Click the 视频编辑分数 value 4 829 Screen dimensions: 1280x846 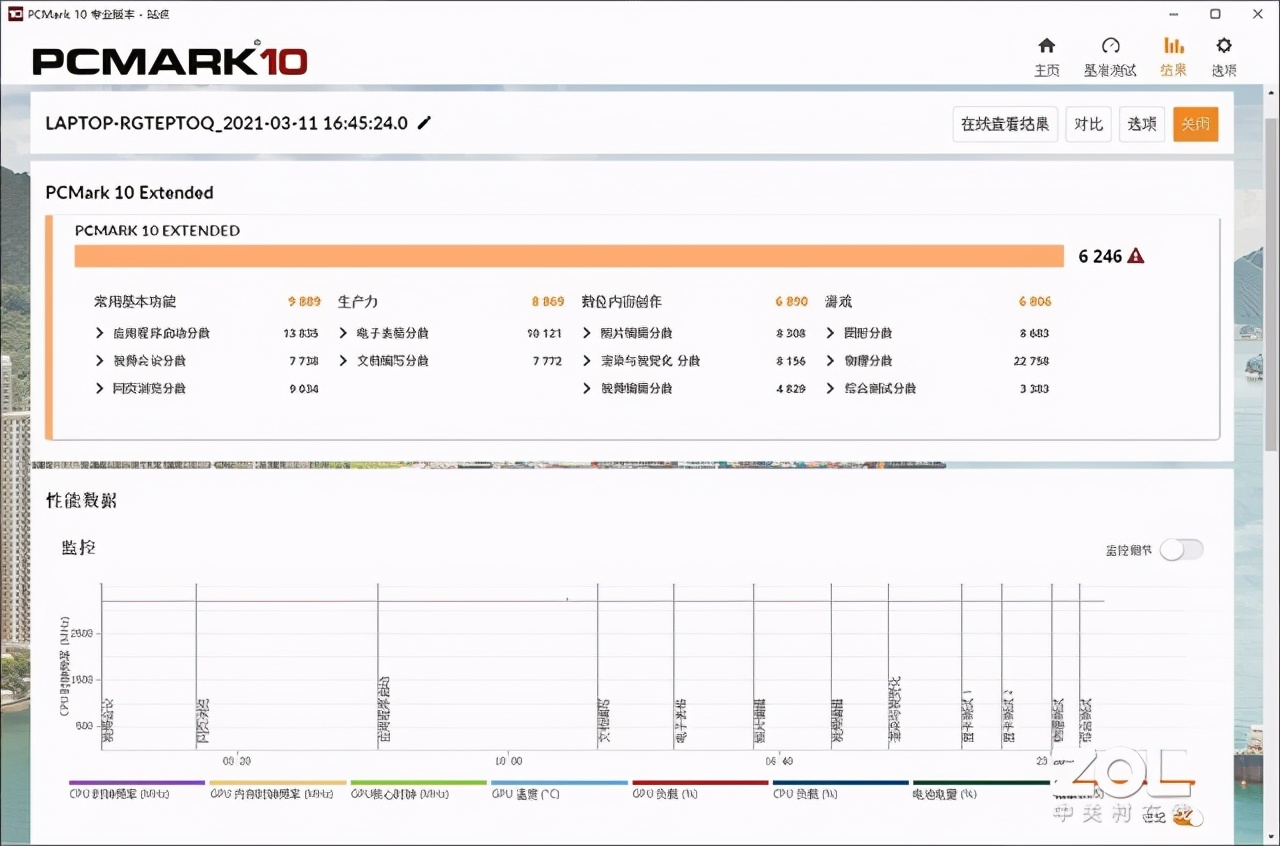791,388
